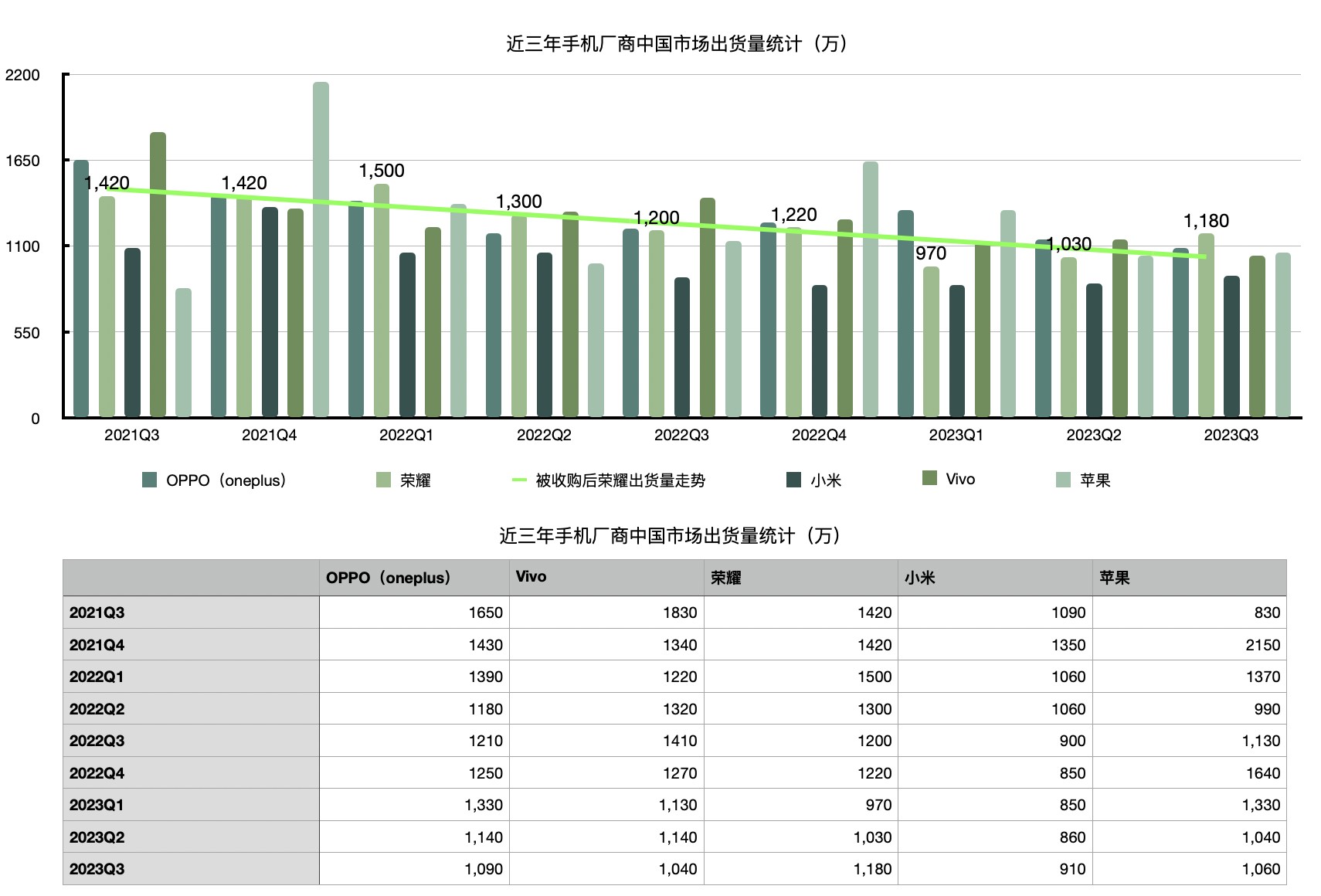Viewport: 1321px width, 896px height.
Task: Click the 1,180 data label in chart
Action: 1207,221
